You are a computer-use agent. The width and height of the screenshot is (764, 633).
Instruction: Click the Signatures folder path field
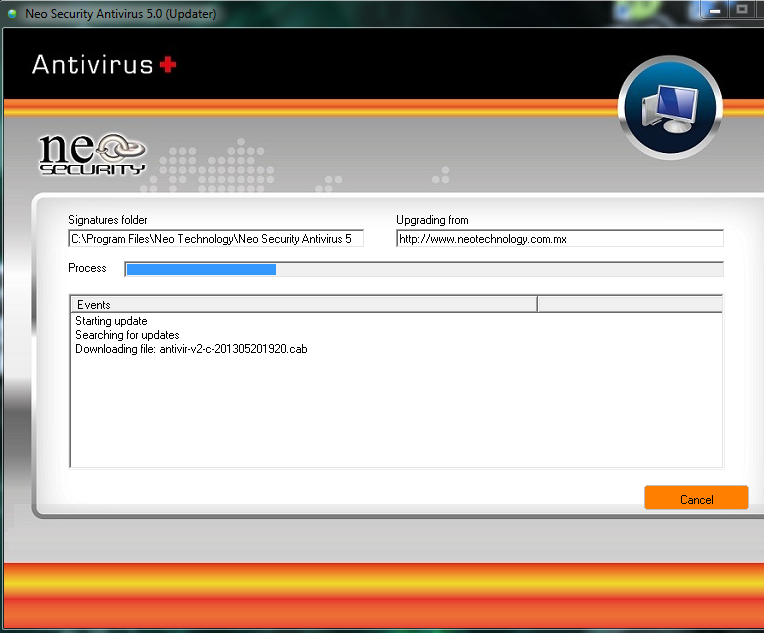coord(216,239)
